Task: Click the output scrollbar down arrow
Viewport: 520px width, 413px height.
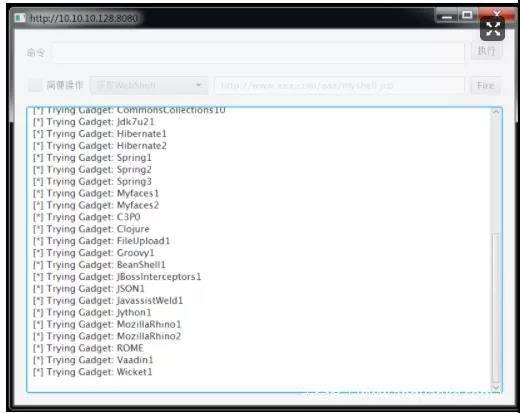Action: pos(496,387)
